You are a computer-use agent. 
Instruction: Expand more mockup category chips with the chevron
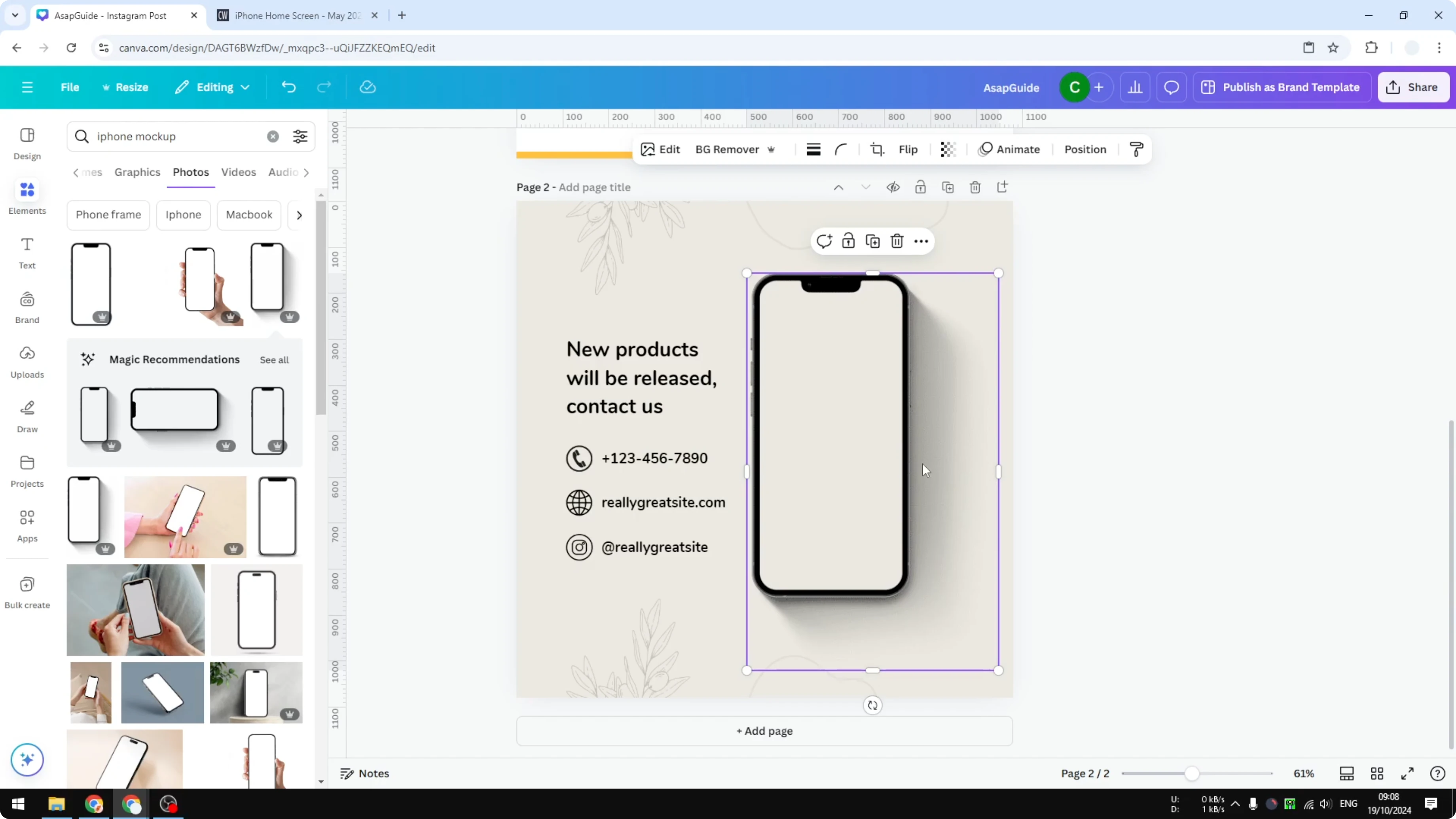pyautogui.click(x=299, y=215)
